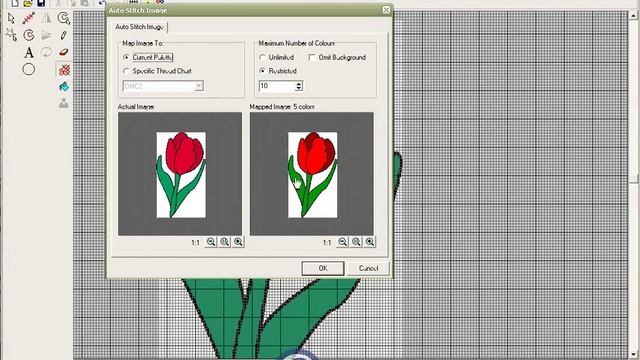This screenshot has width=640, height=360.
Task: Select the Specific Thread Chart radio option
Action: 126,71
